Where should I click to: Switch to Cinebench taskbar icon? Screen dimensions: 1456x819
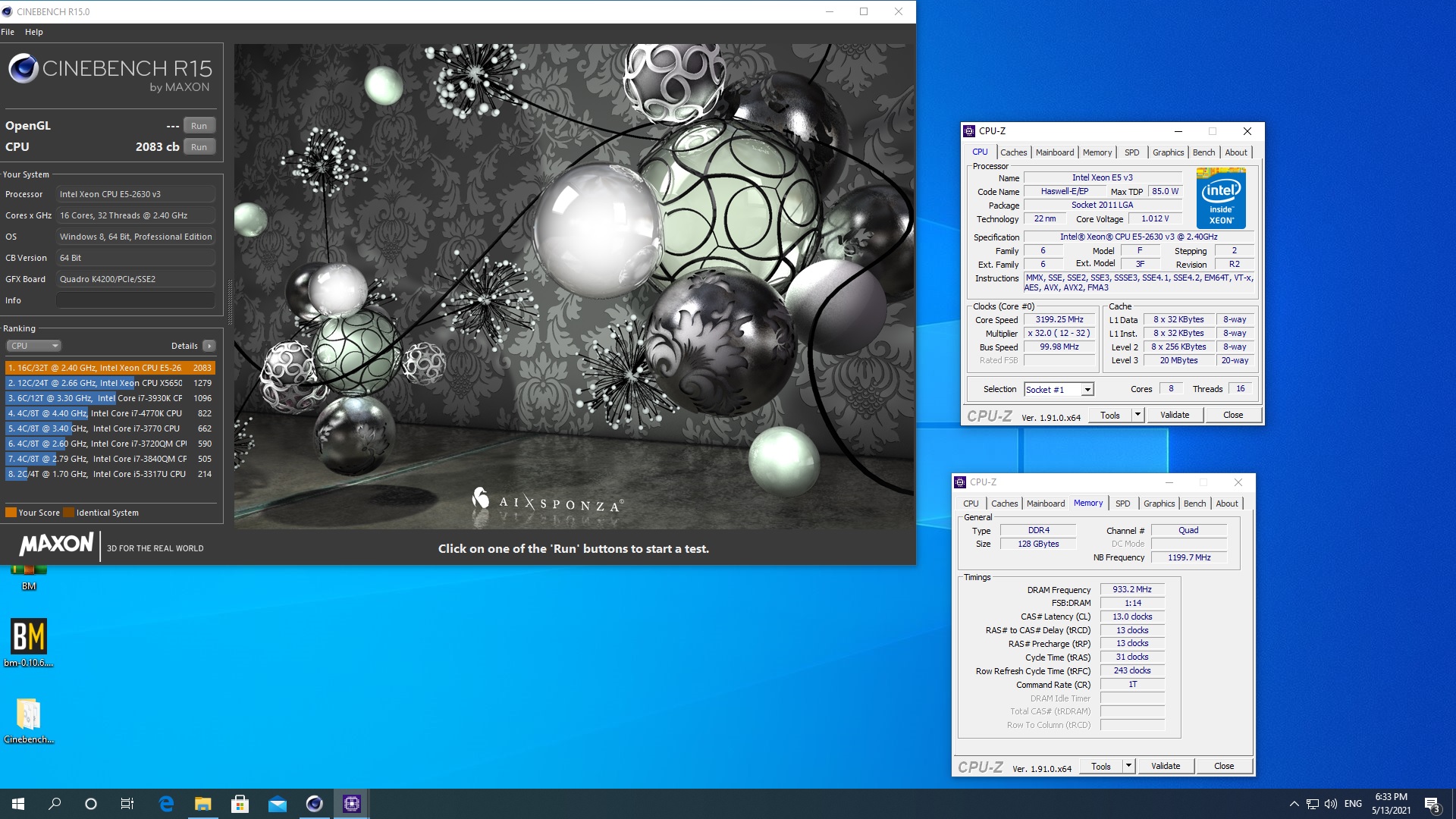tap(315, 804)
